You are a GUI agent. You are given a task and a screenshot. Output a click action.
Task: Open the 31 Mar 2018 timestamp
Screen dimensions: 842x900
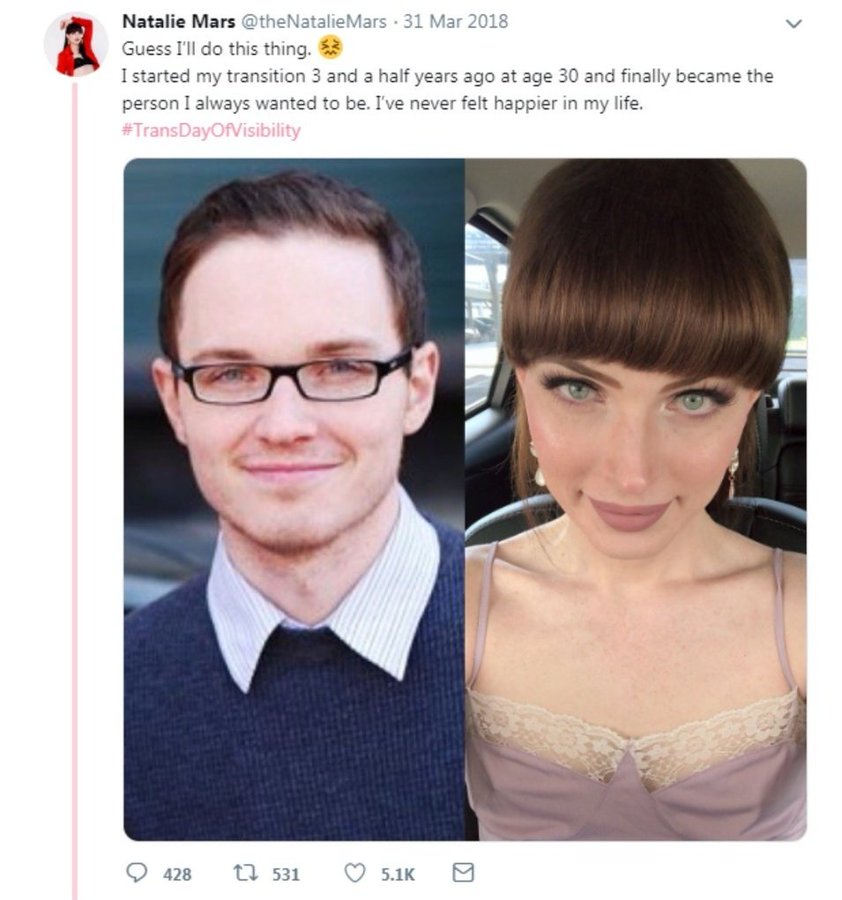[x=455, y=21]
